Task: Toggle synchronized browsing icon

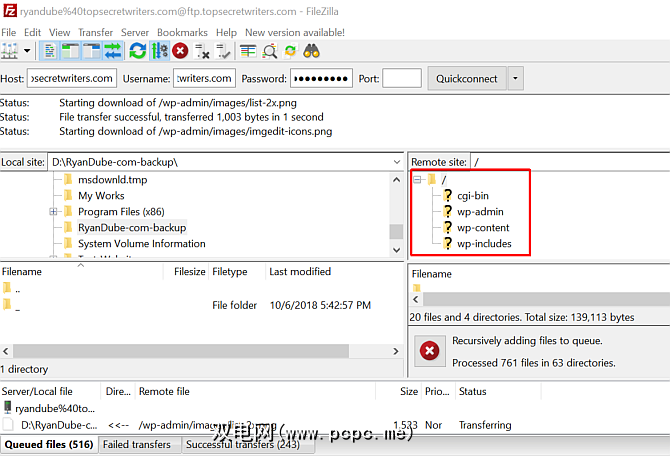Action: coord(291,51)
